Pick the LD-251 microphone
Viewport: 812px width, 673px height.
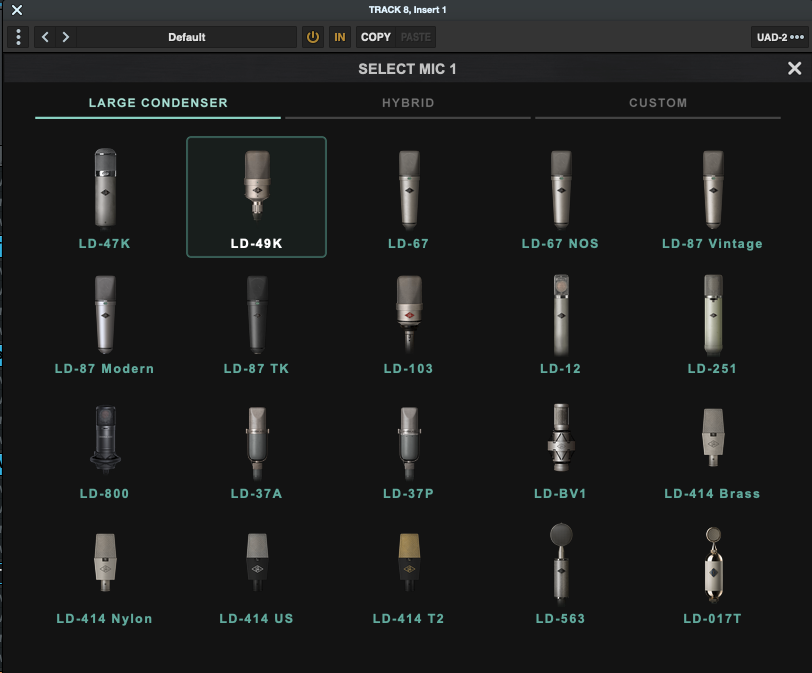713,324
